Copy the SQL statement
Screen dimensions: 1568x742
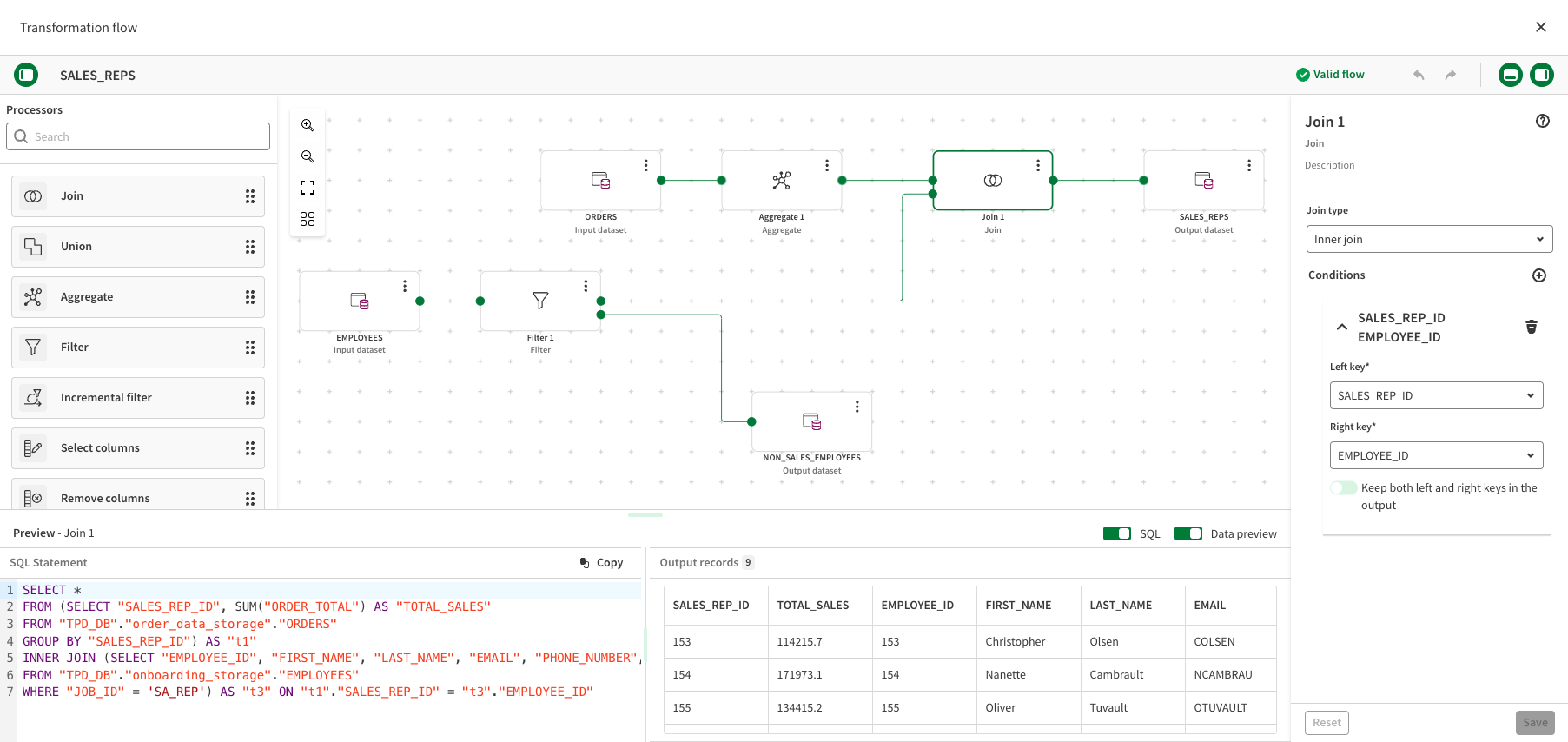pos(602,563)
